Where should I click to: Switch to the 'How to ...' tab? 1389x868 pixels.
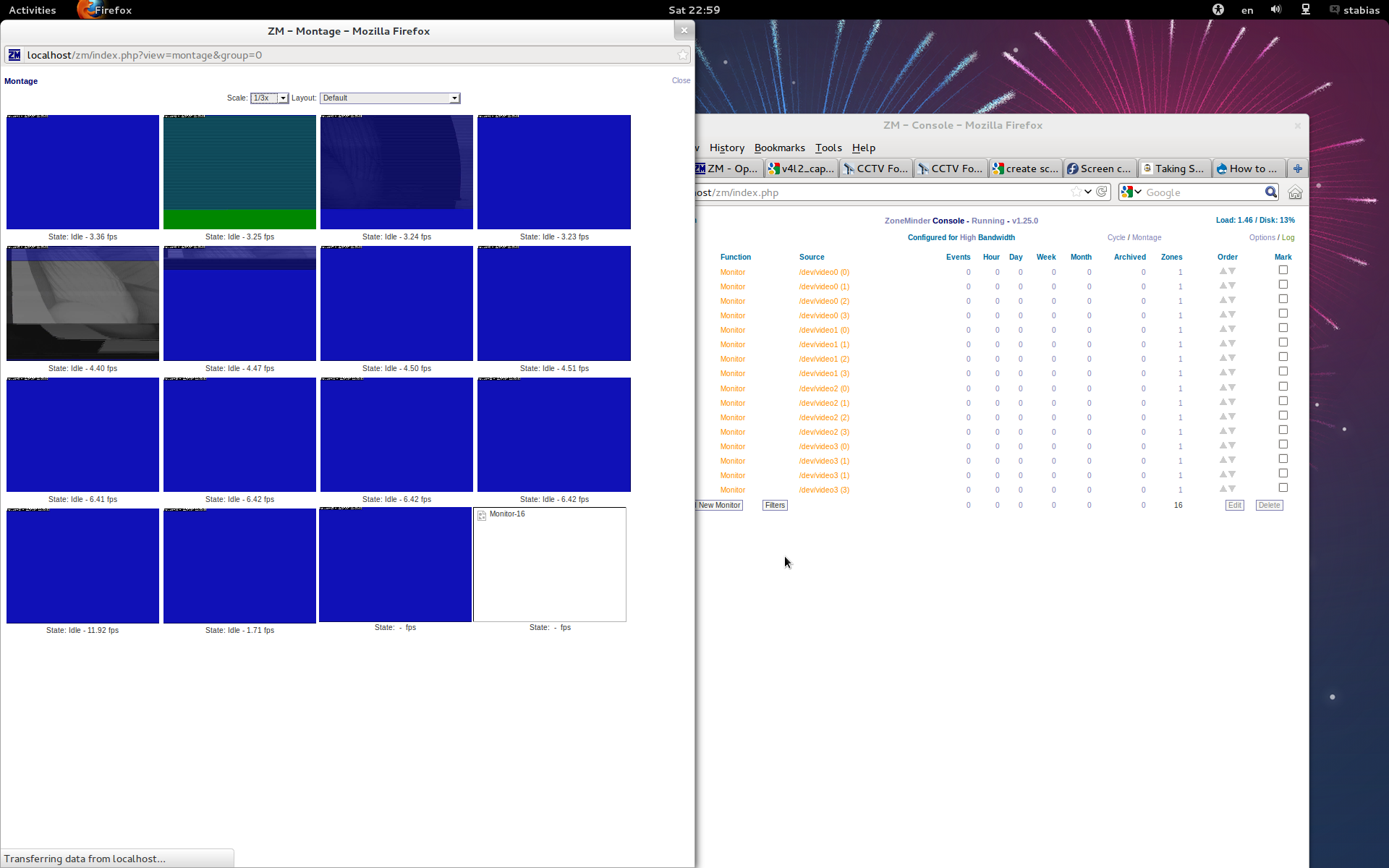pyautogui.click(x=1249, y=169)
